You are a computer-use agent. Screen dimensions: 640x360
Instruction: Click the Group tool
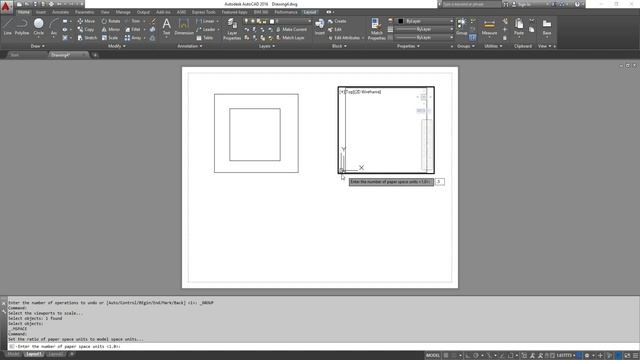point(462,27)
